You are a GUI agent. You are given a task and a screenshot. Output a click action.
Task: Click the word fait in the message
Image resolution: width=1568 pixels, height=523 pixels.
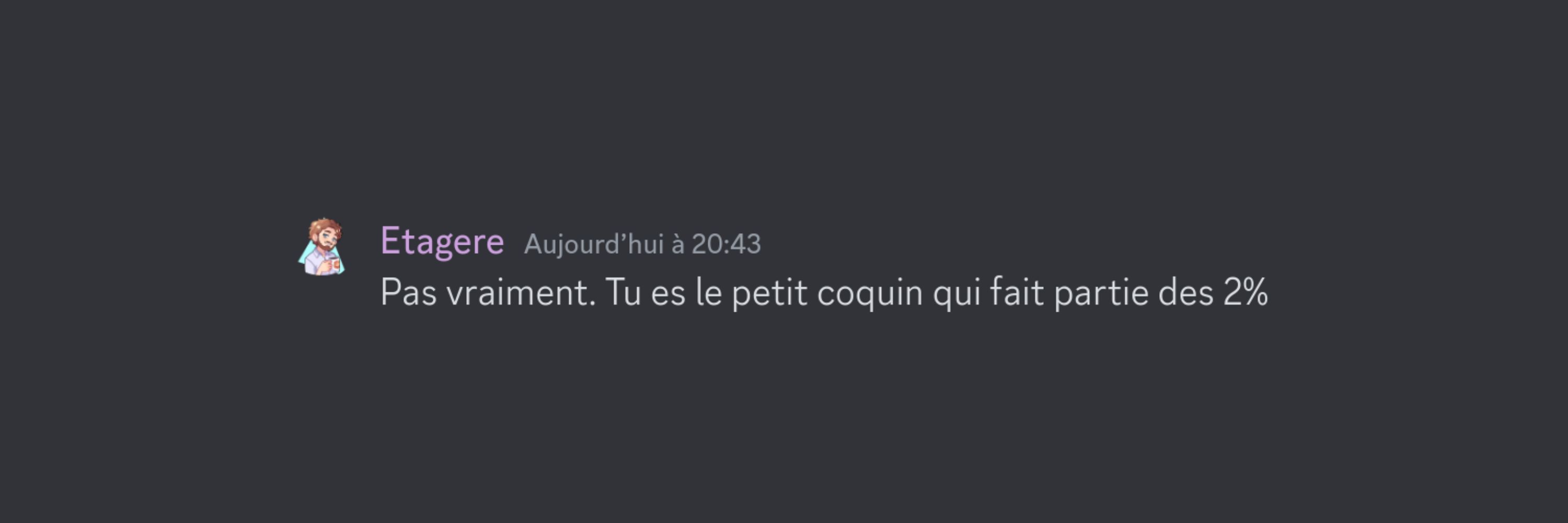pos(1017,292)
